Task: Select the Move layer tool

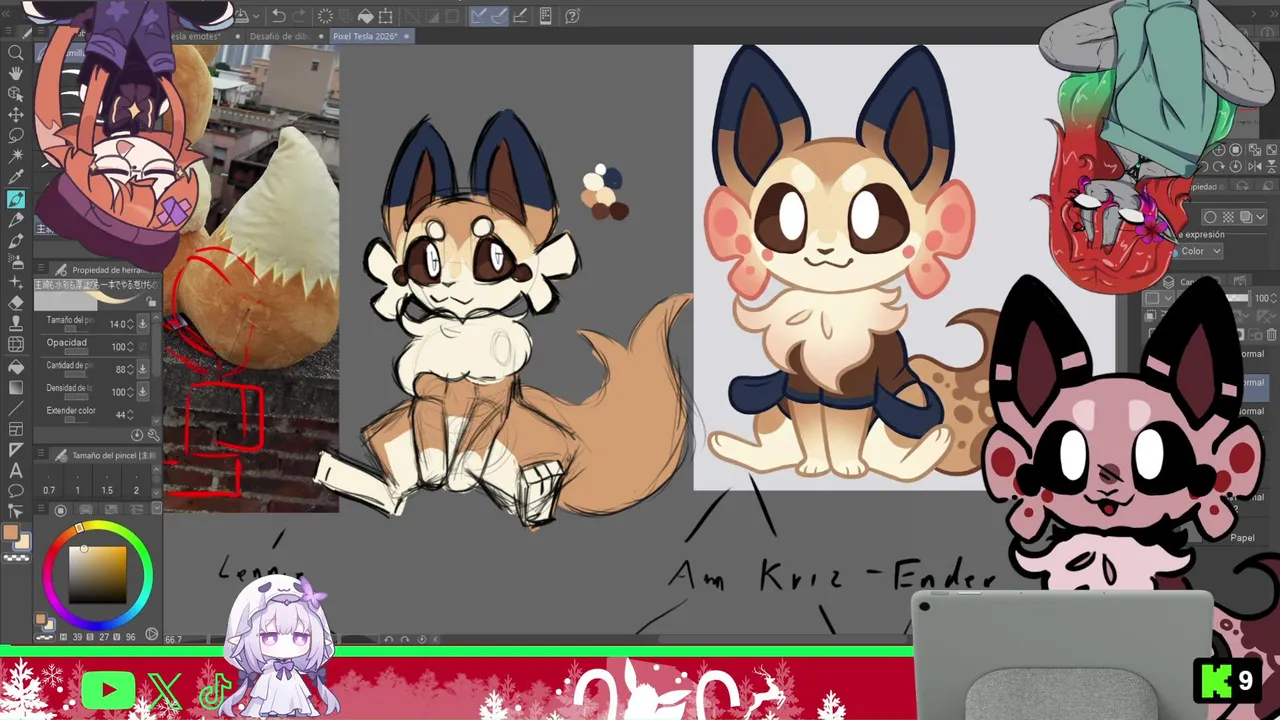Action: (16, 115)
